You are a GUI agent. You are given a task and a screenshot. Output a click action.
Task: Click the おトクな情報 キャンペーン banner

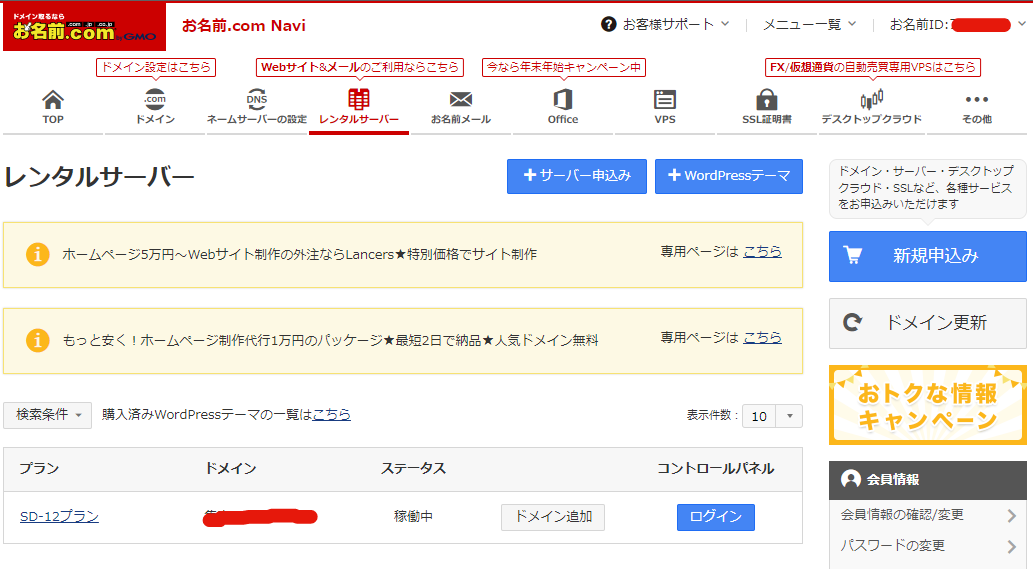point(927,405)
